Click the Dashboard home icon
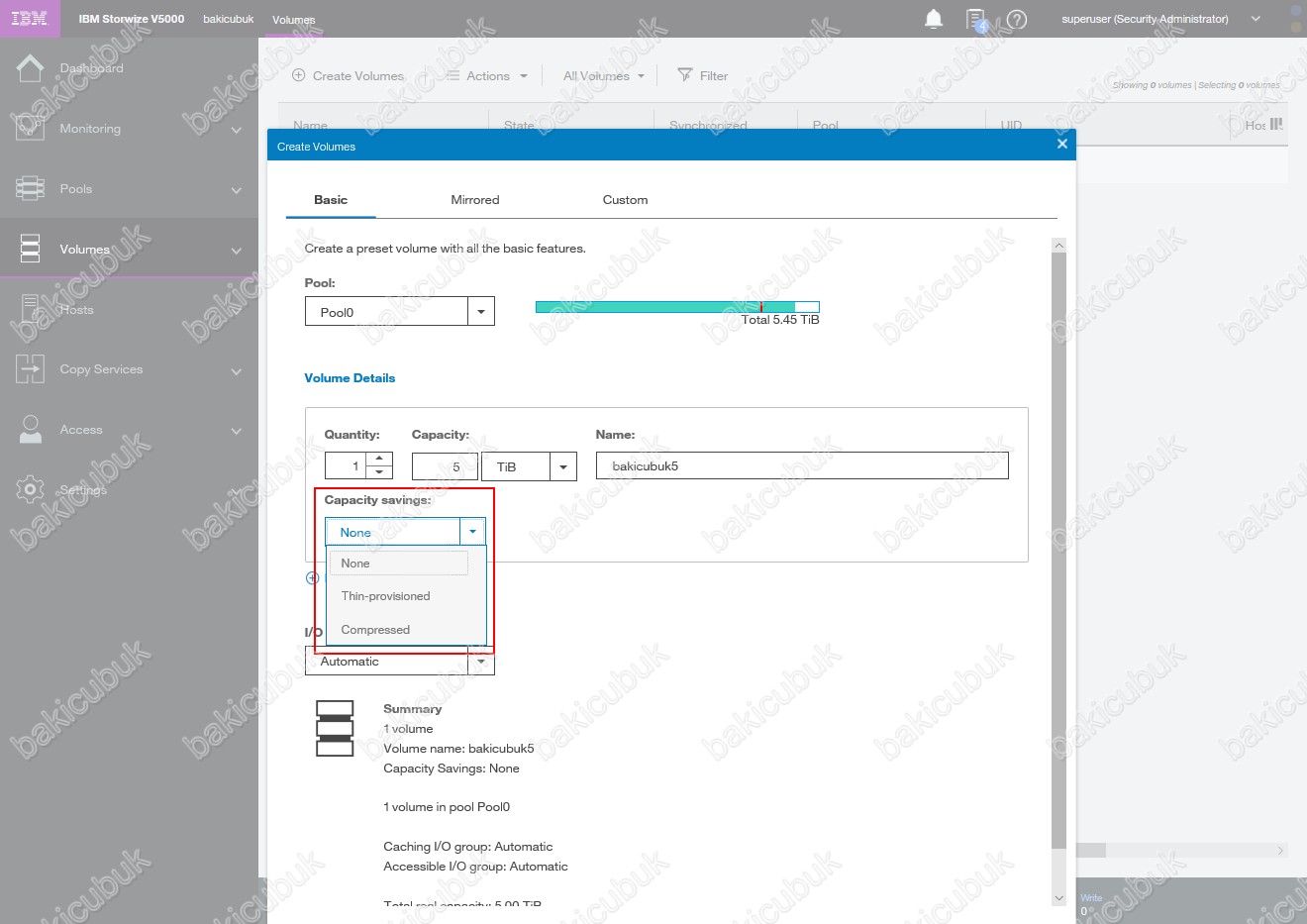The image size is (1307, 924). click(x=30, y=68)
